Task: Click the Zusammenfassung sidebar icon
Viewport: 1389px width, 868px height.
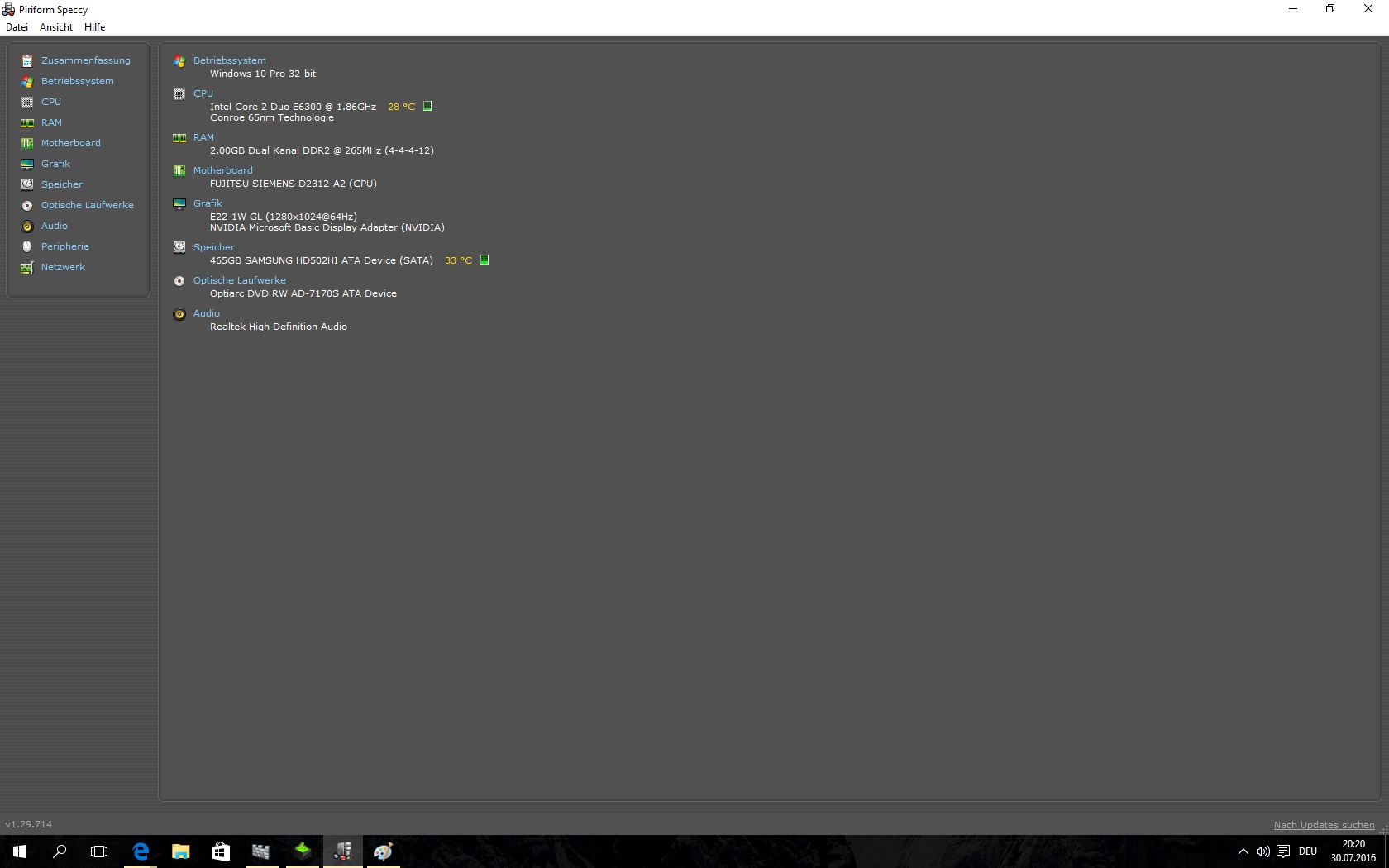Action: pyautogui.click(x=27, y=60)
